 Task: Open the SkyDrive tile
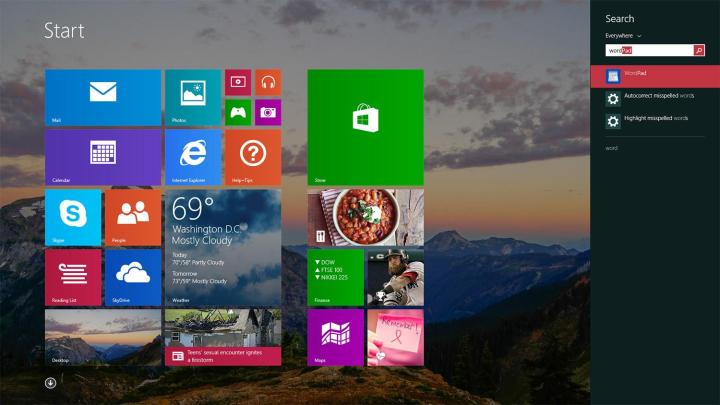(133, 277)
